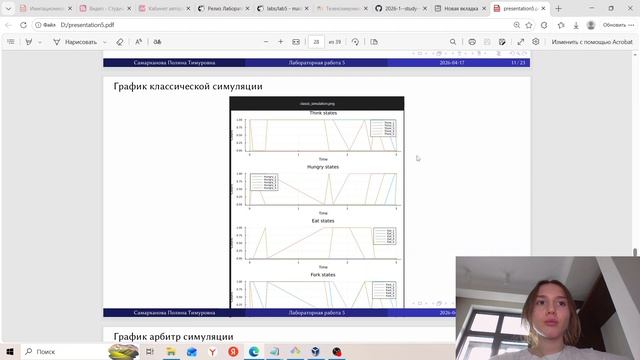
Task: Expand the draw tool options dropdown
Action: 104,42
